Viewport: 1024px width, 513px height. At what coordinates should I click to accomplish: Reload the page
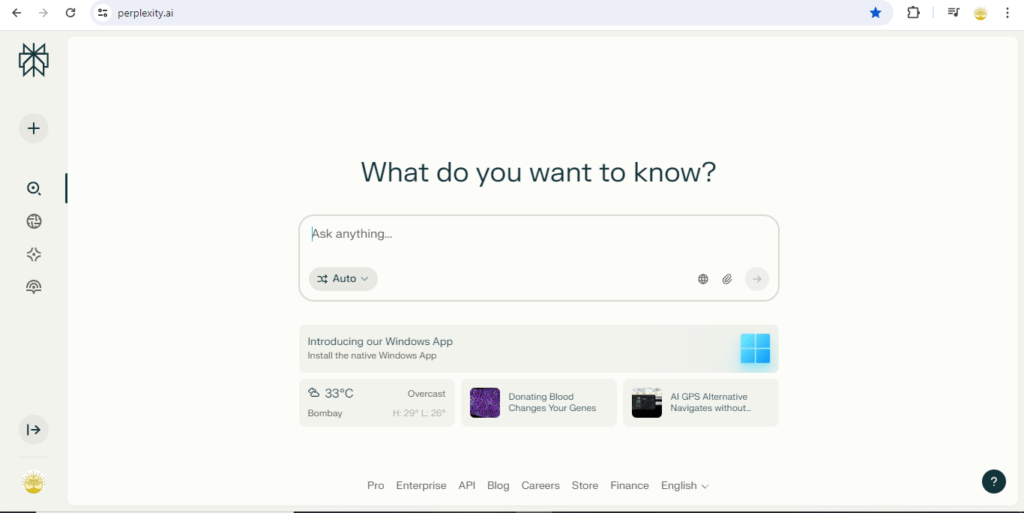tap(70, 12)
